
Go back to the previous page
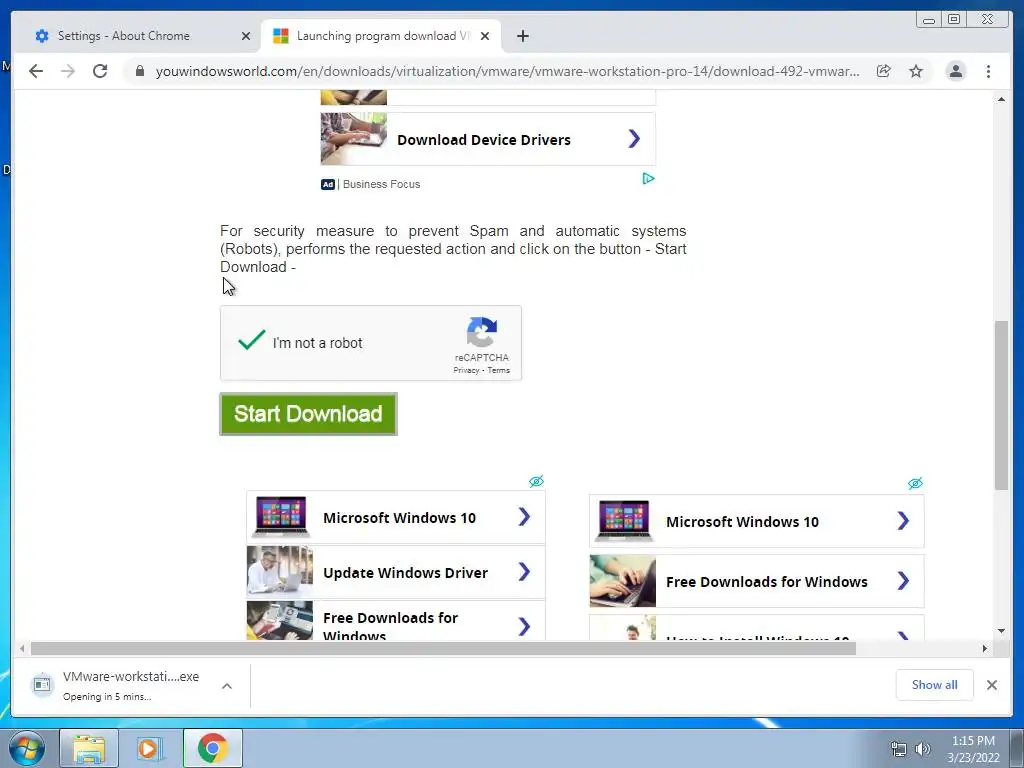pos(36,71)
